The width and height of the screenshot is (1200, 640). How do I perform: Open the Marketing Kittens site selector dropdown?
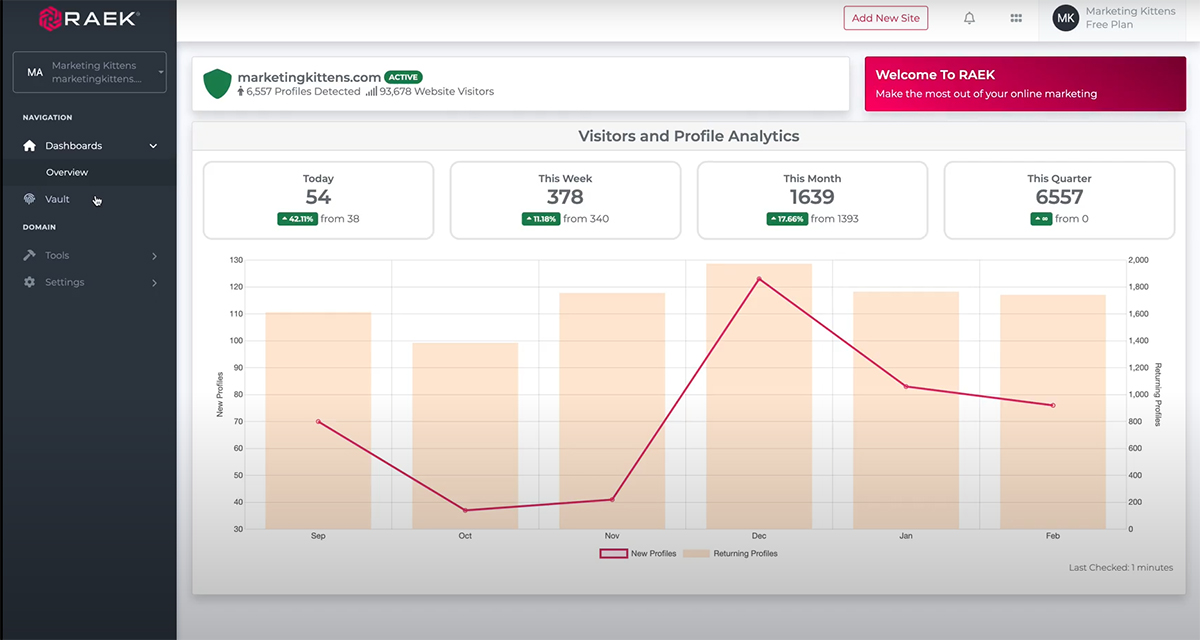pyautogui.click(x=89, y=72)
